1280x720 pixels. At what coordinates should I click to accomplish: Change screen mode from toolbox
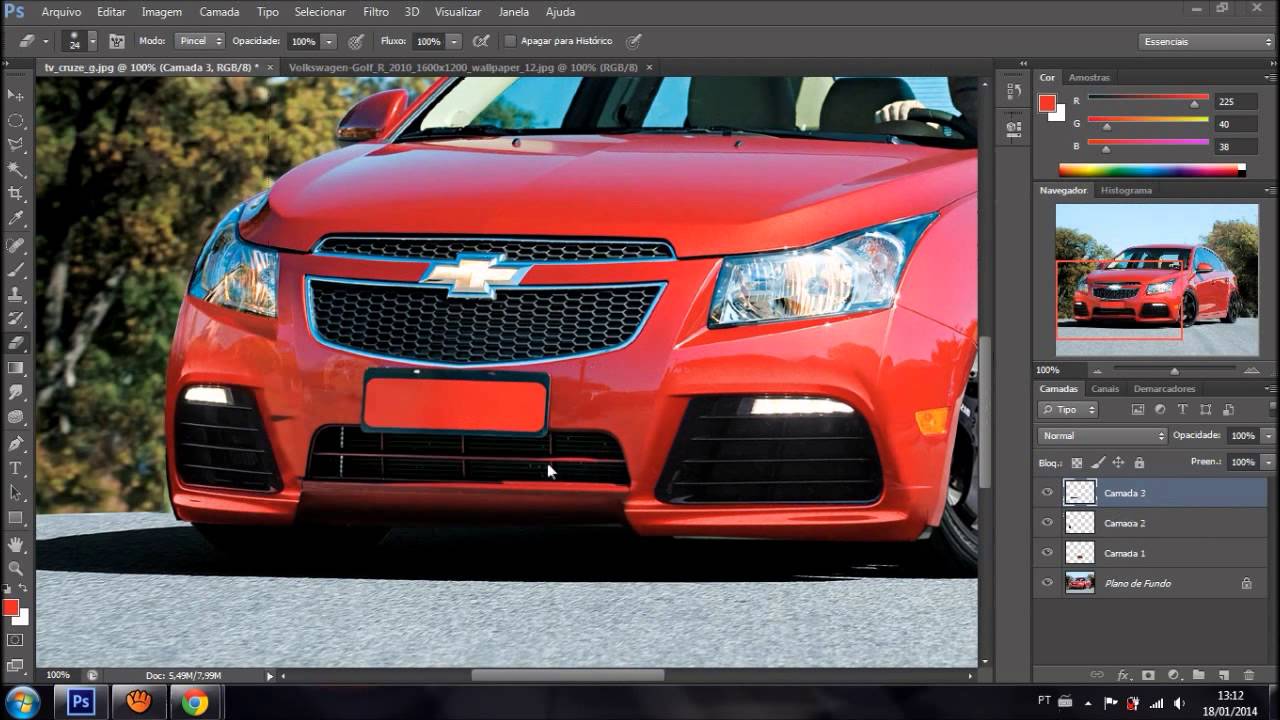(x=16, y=664)
